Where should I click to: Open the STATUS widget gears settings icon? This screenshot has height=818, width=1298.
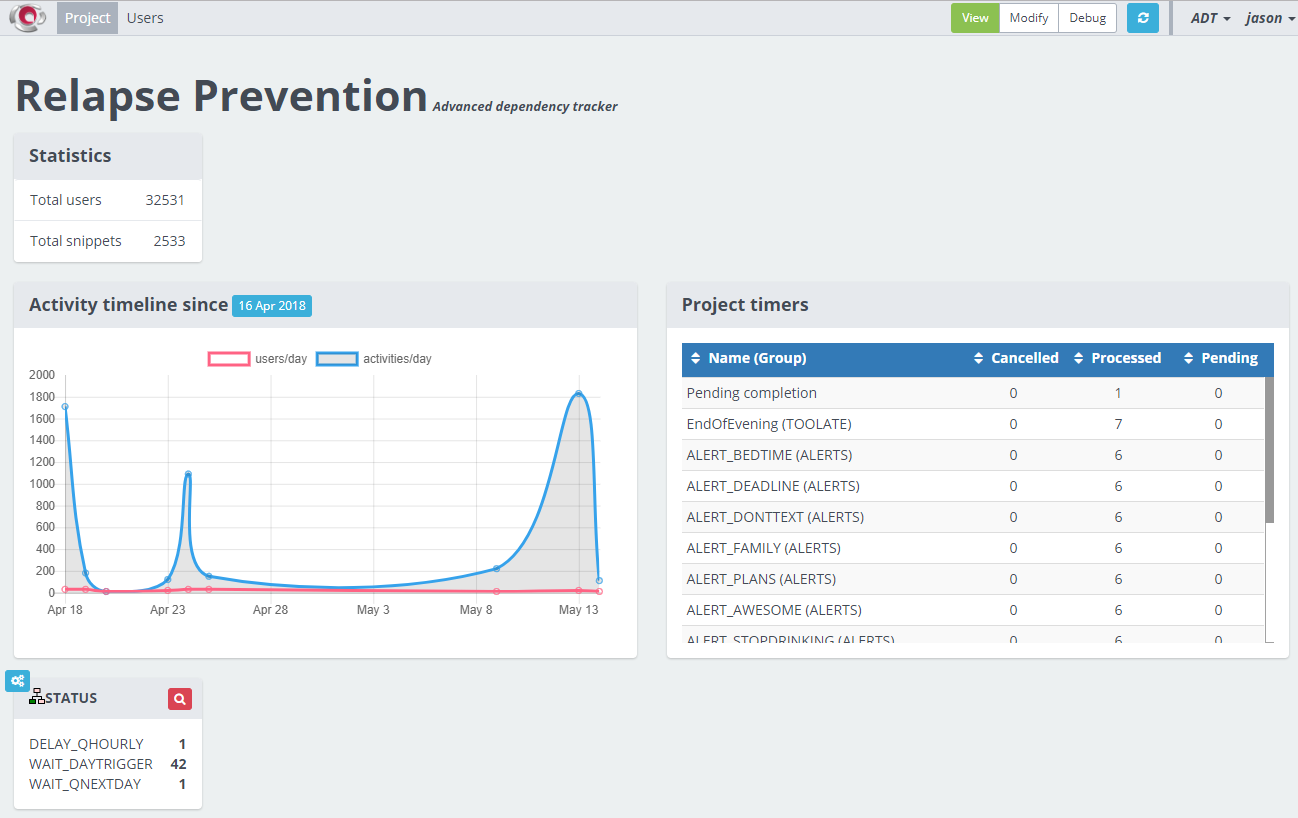[17, 681]
